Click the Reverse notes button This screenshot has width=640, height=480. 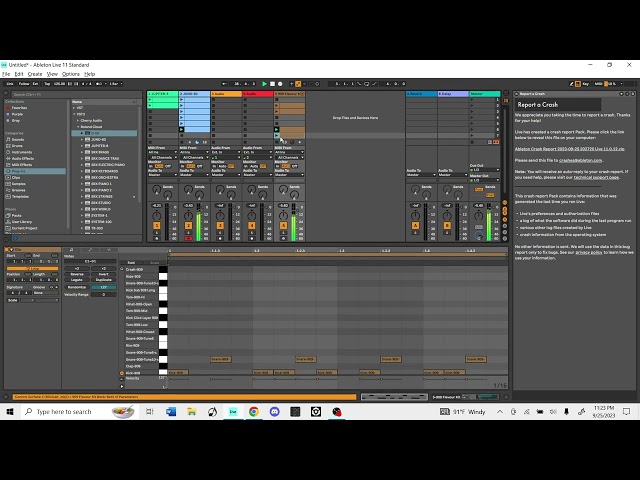click(77, 274)
